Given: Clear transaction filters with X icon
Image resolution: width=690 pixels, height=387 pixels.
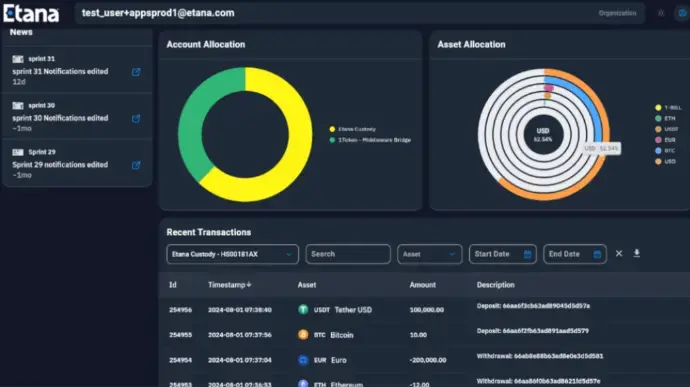Looking at the screenshot, I should coord(619,253).
